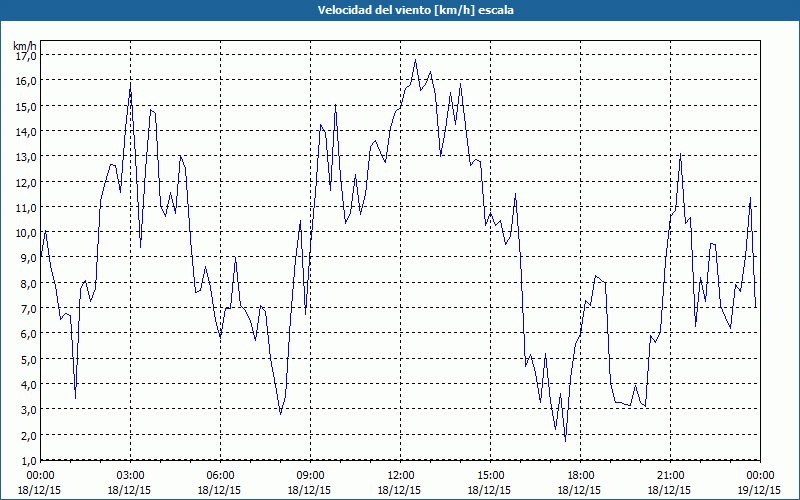Click the 'km/h' unit label
The width and height of the screenshot is (800, 500).
coord(25,46)
